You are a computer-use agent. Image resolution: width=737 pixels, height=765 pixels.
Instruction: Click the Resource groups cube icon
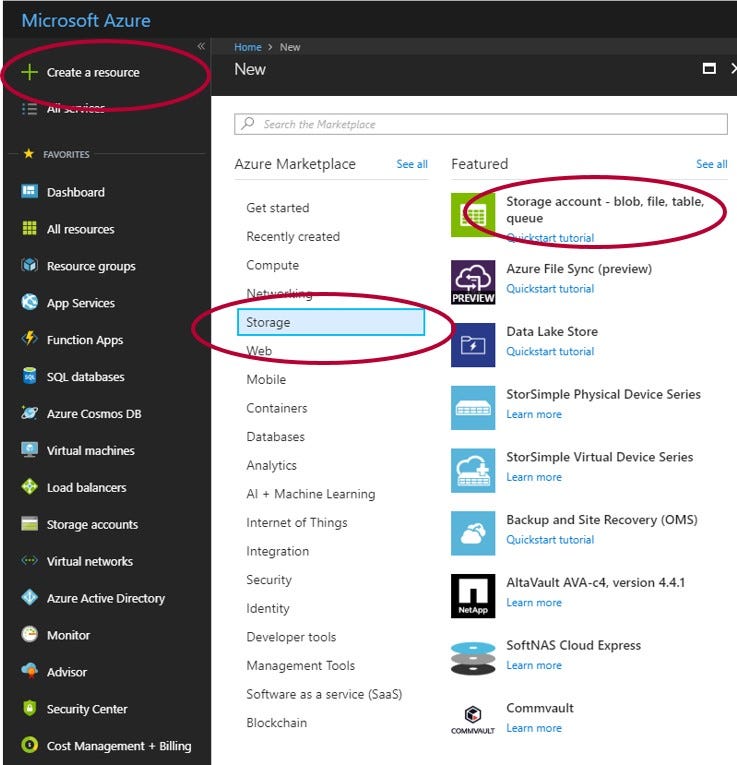pos(29,265)
